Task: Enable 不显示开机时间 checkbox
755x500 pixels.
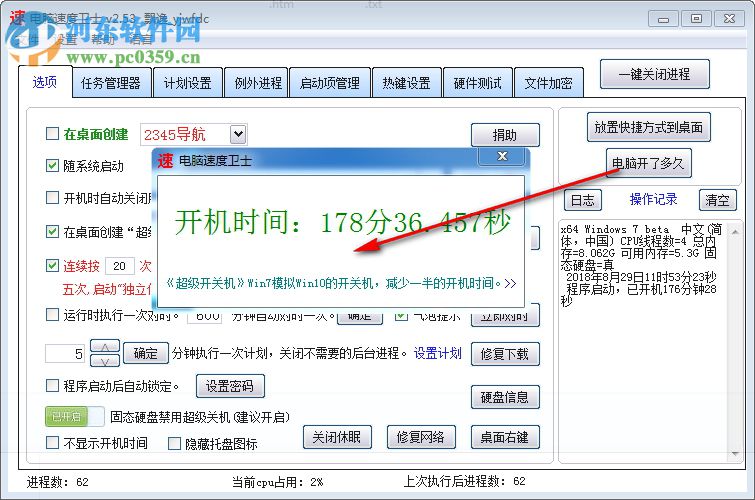Action: click(52, 443)
